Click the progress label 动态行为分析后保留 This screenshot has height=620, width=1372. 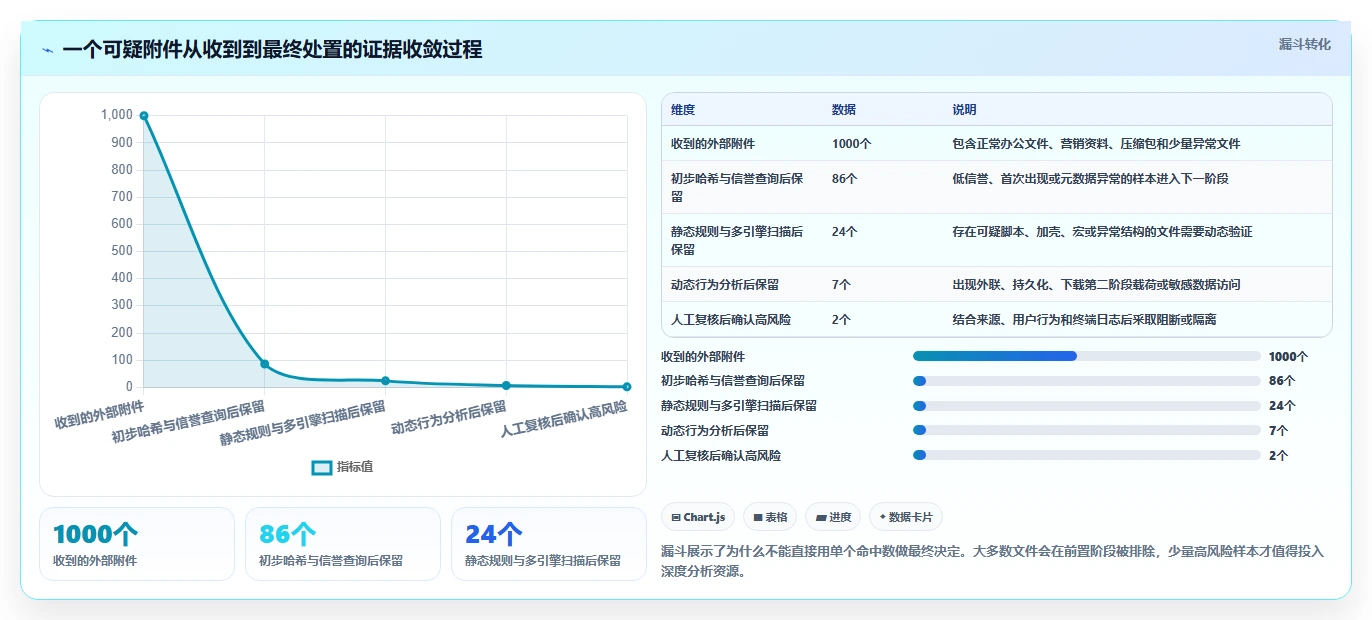[715, 430]
